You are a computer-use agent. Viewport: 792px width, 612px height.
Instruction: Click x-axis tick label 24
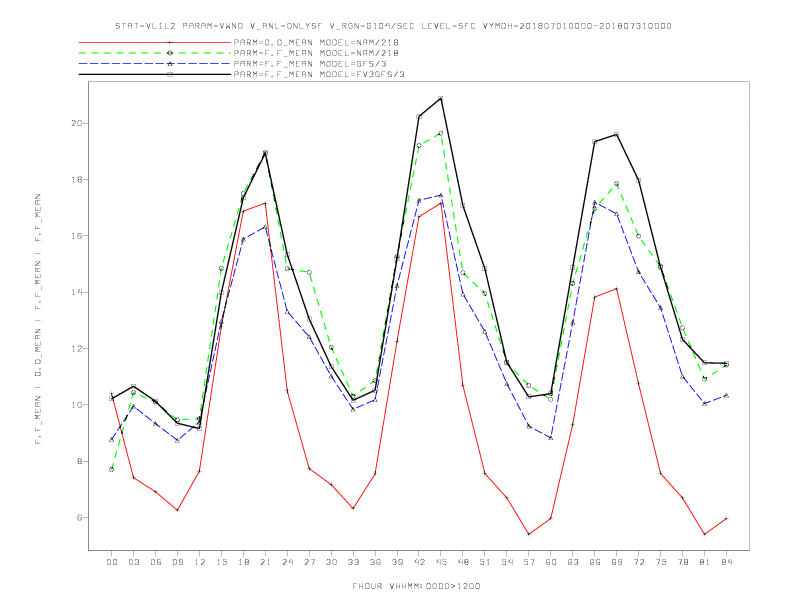(287, 562)
